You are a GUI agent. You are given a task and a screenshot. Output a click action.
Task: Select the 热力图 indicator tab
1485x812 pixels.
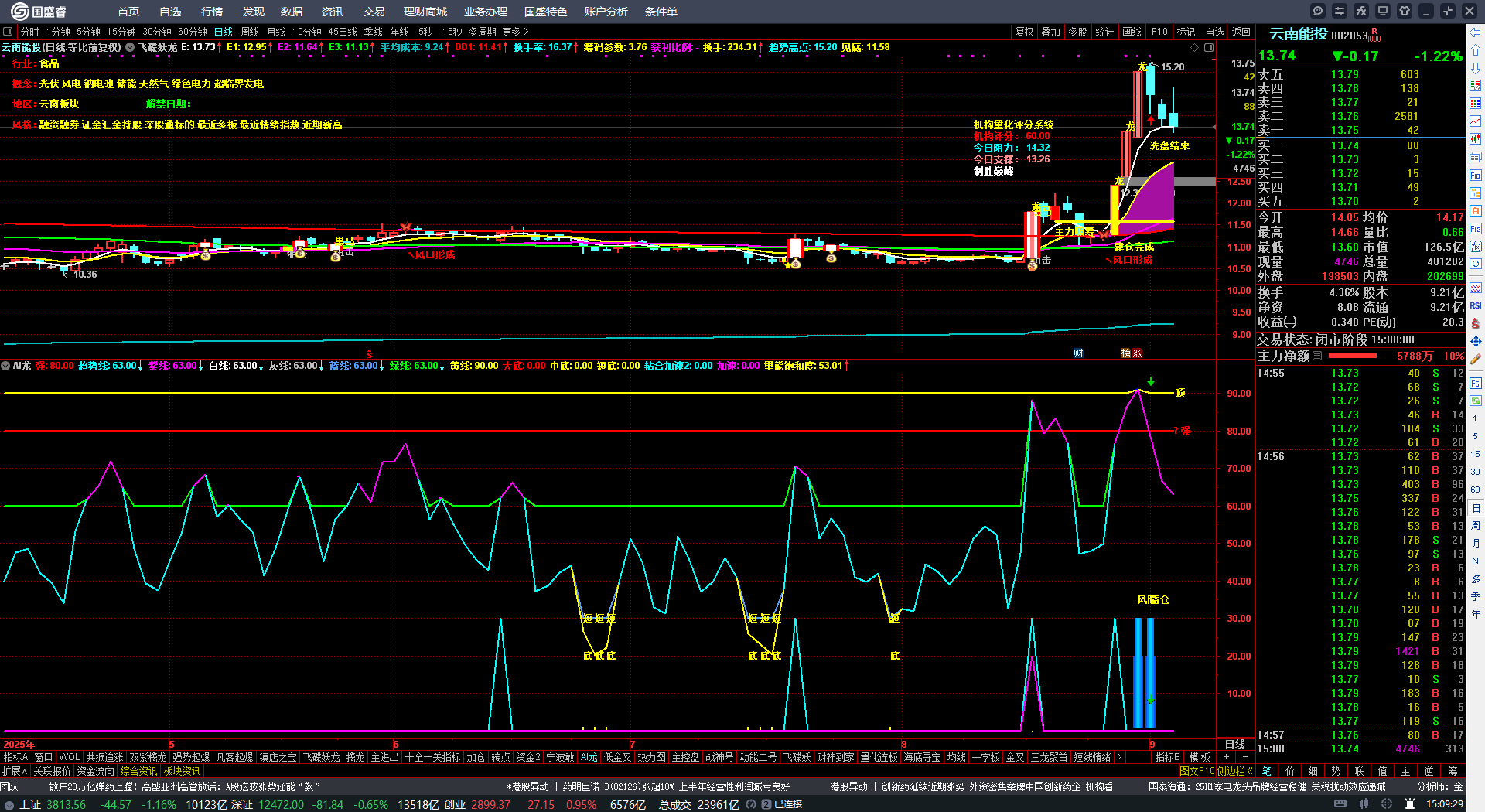coord(651,757)
